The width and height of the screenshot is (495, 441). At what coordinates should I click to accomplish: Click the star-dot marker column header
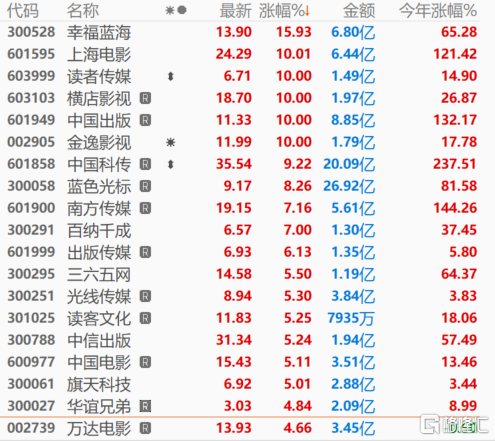coord(176,11)
